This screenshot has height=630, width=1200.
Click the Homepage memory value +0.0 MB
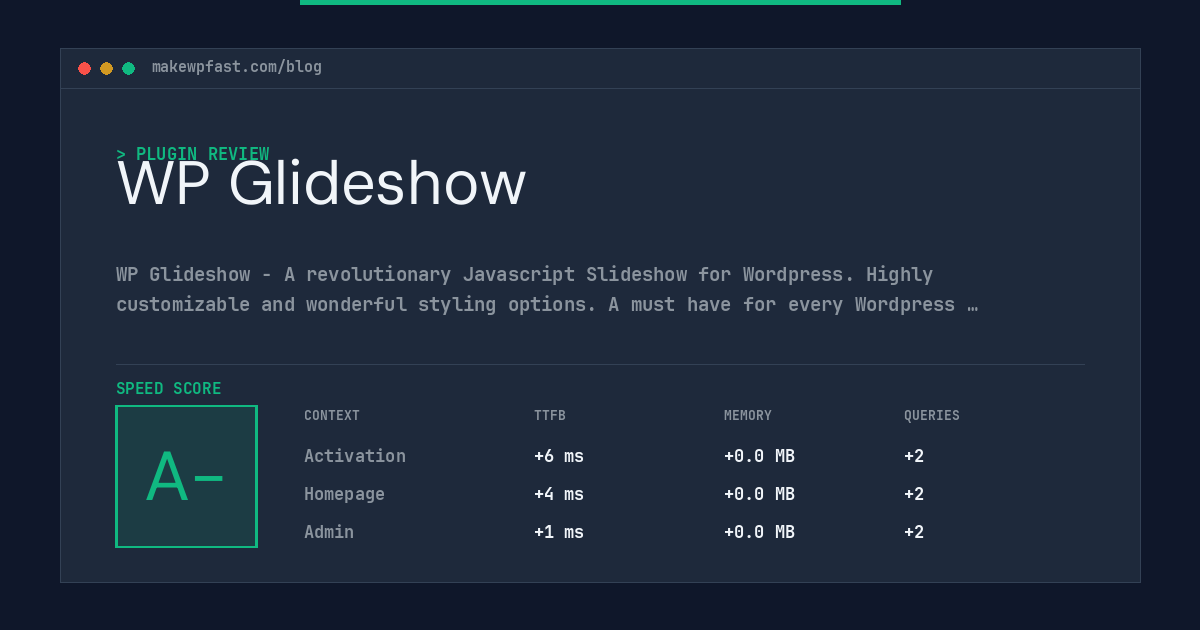pyautogui.click(x=759, y=494)
